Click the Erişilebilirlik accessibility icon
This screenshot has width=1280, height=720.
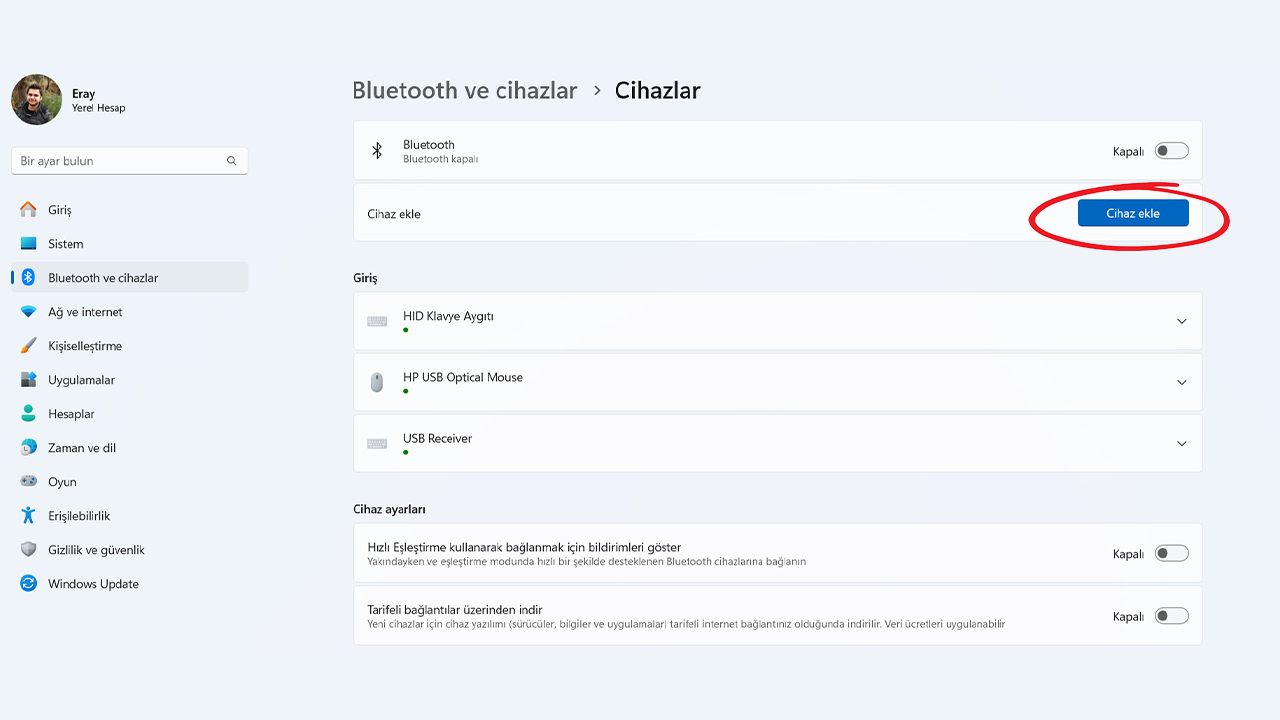coord(28,516)
